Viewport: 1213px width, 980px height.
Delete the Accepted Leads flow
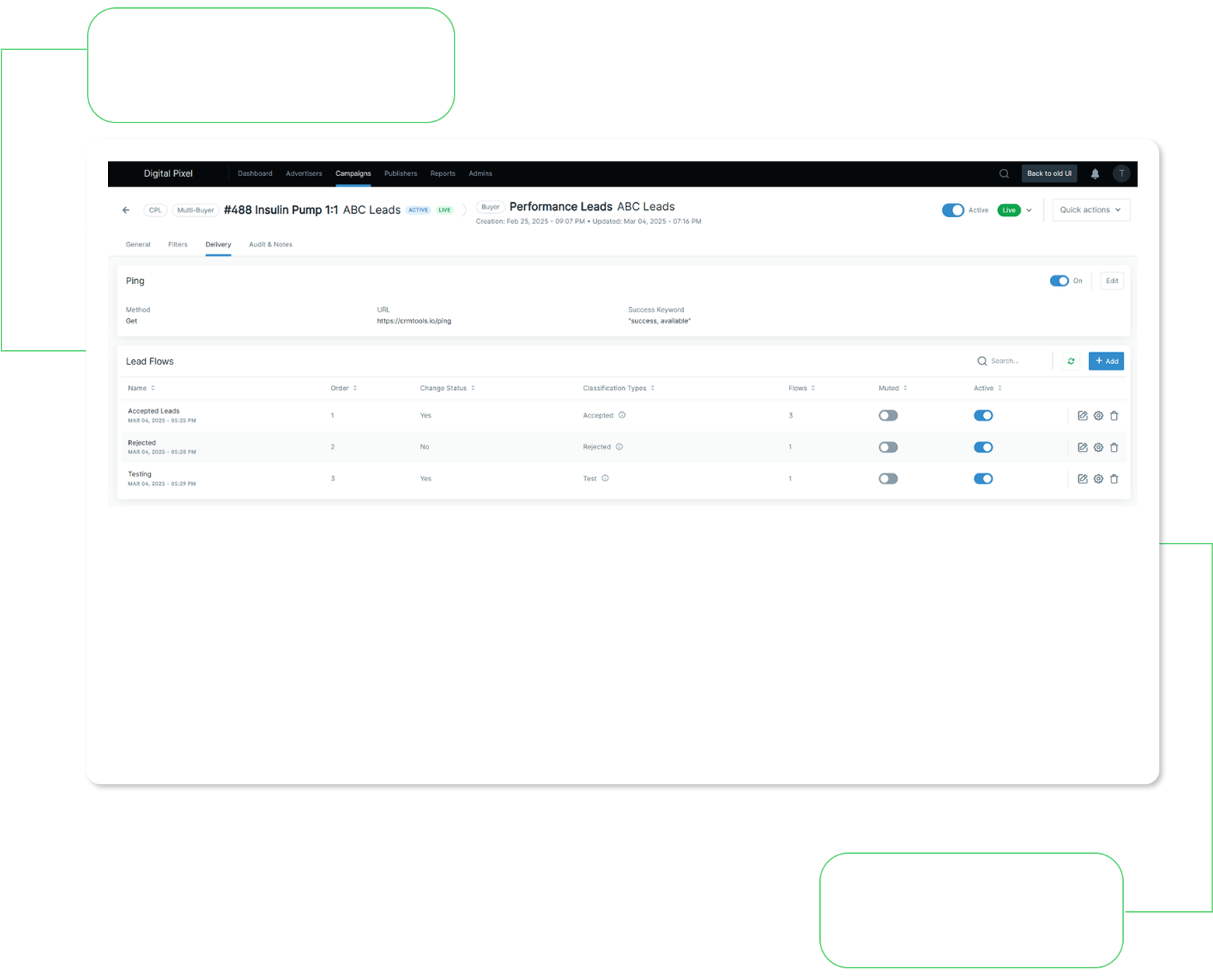pyautogui.click(x=1114, y=416)
